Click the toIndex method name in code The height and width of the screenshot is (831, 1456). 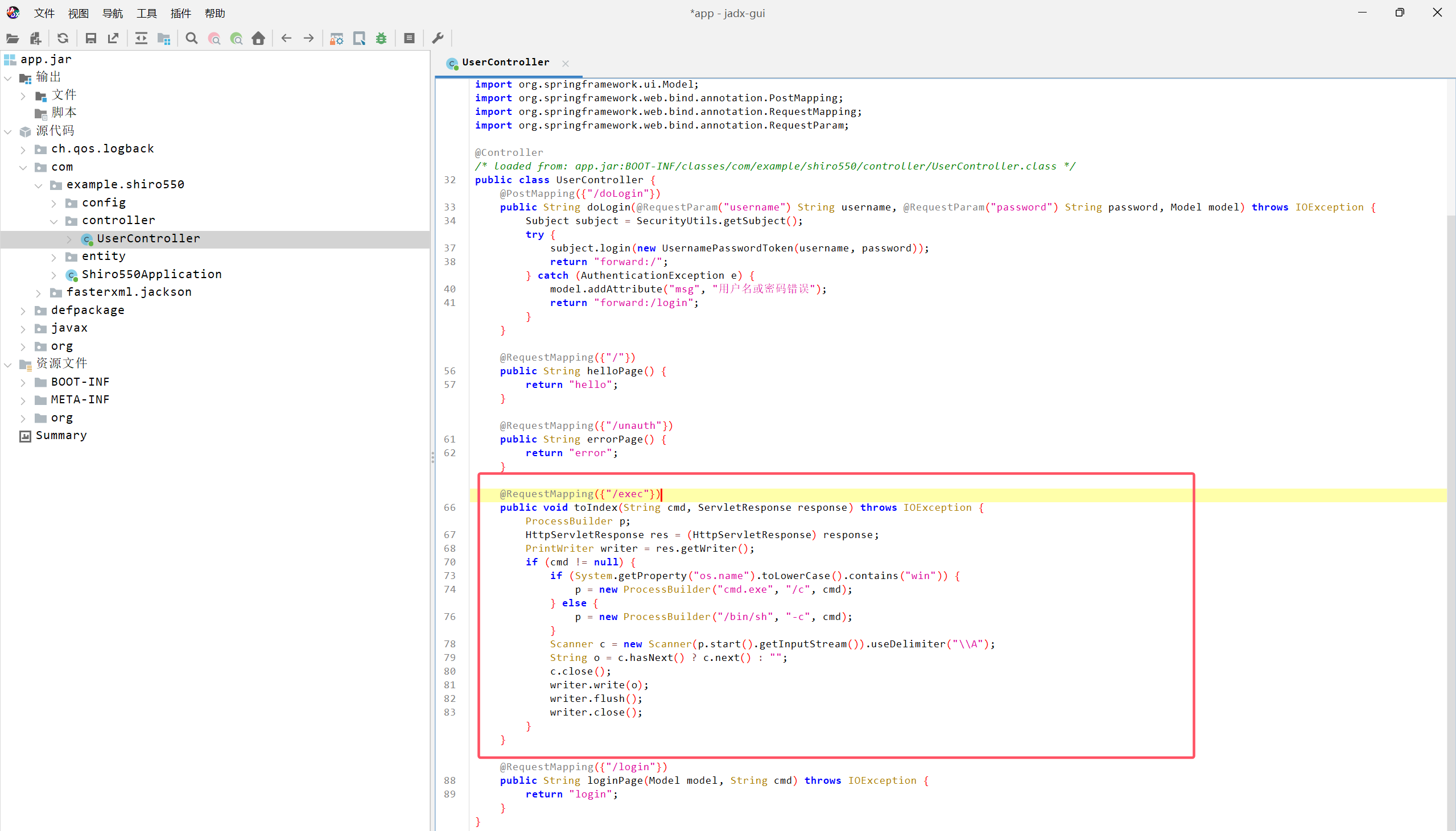point(595,507)
